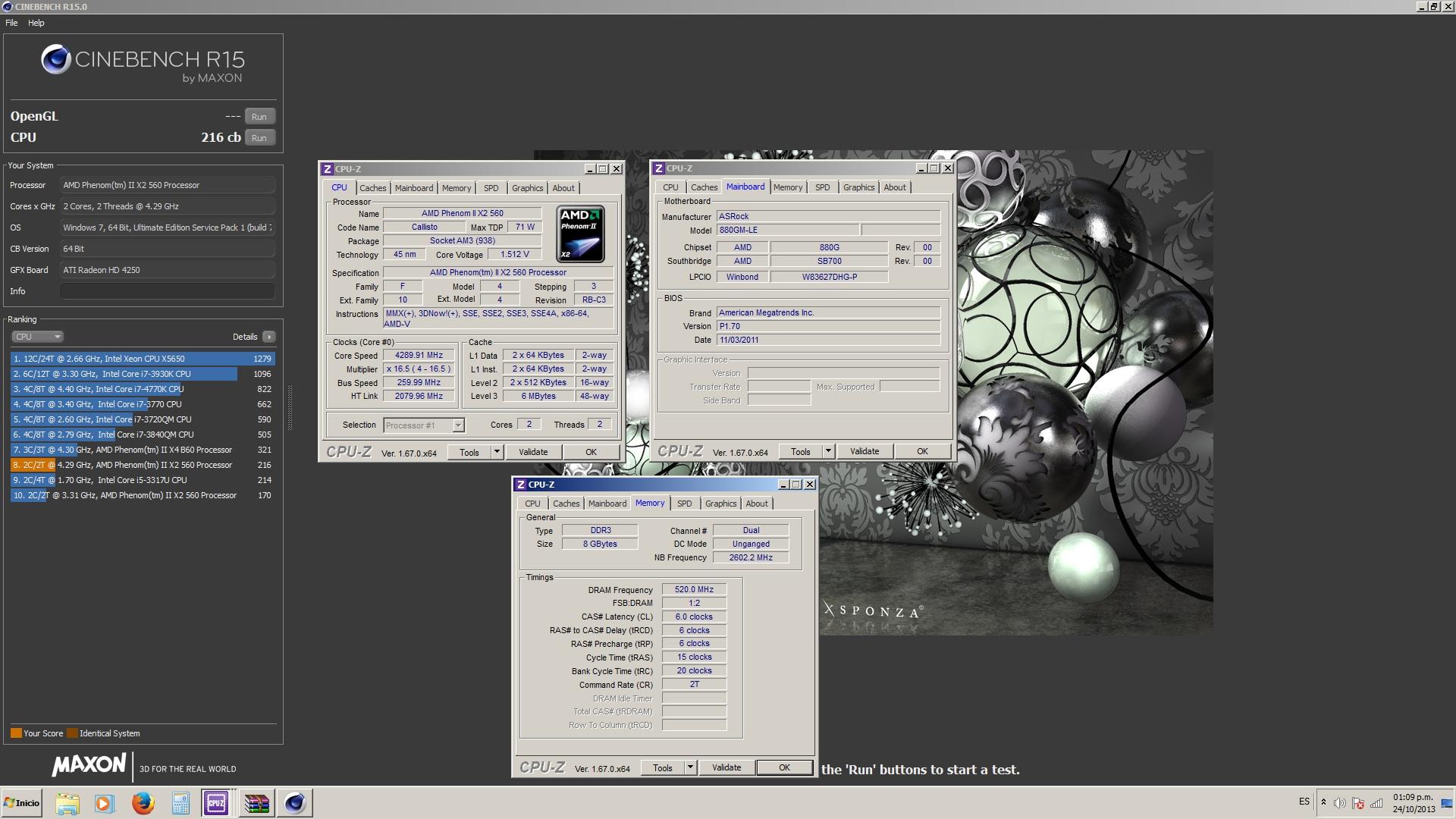The width and height of the screenshot is (1456, 819).
Task: Open the Graphics tab in the Mainboard window
Action: [858, 187]
